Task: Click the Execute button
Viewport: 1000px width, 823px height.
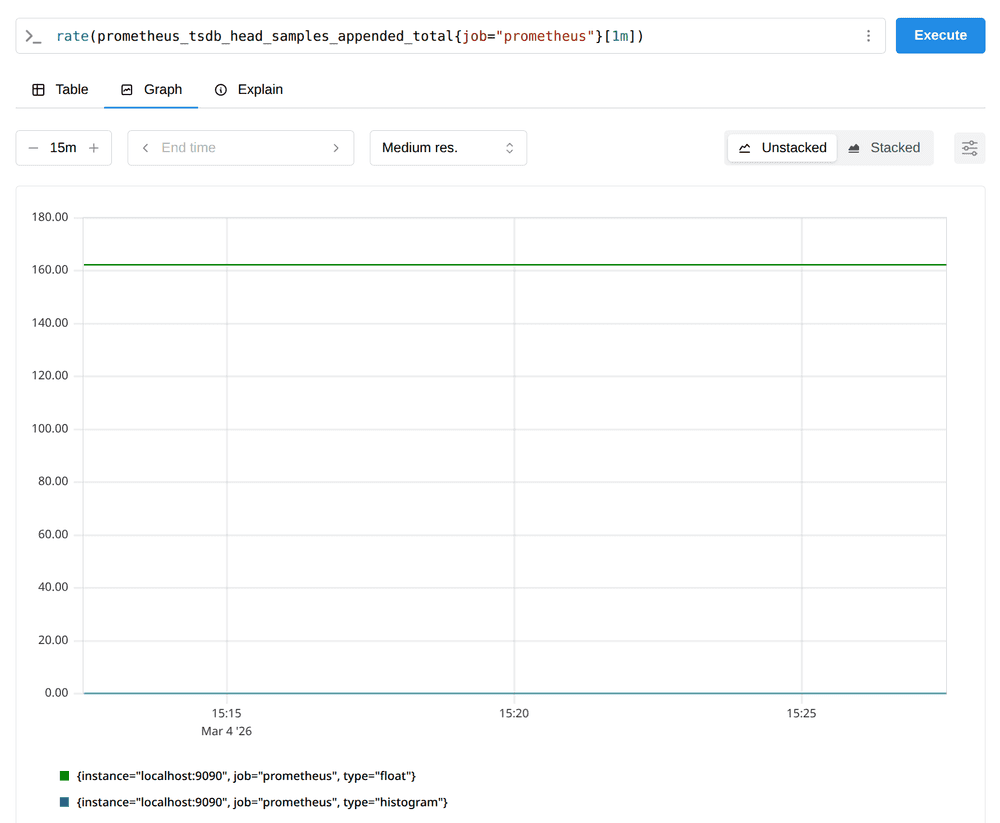Action: pos(940,35)
